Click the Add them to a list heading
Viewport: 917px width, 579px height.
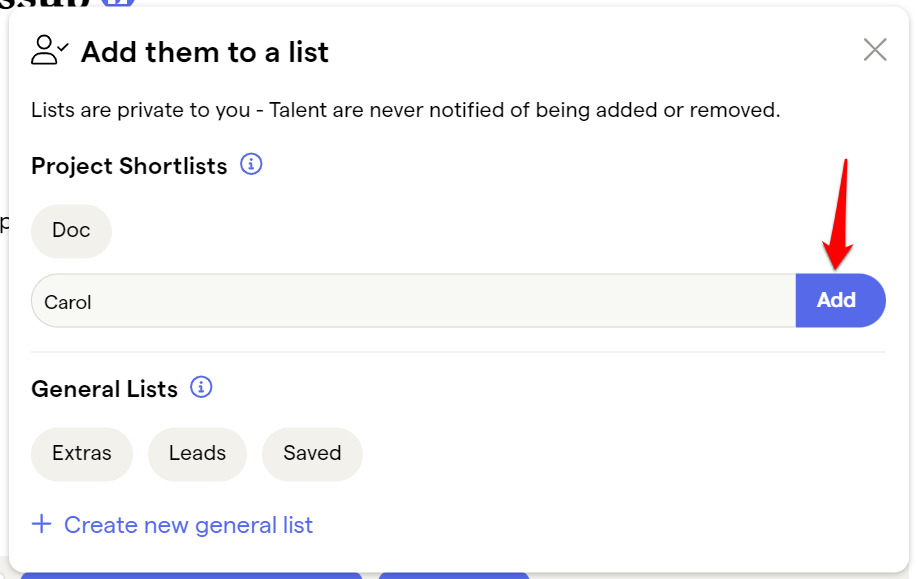[x=205, y=51]
